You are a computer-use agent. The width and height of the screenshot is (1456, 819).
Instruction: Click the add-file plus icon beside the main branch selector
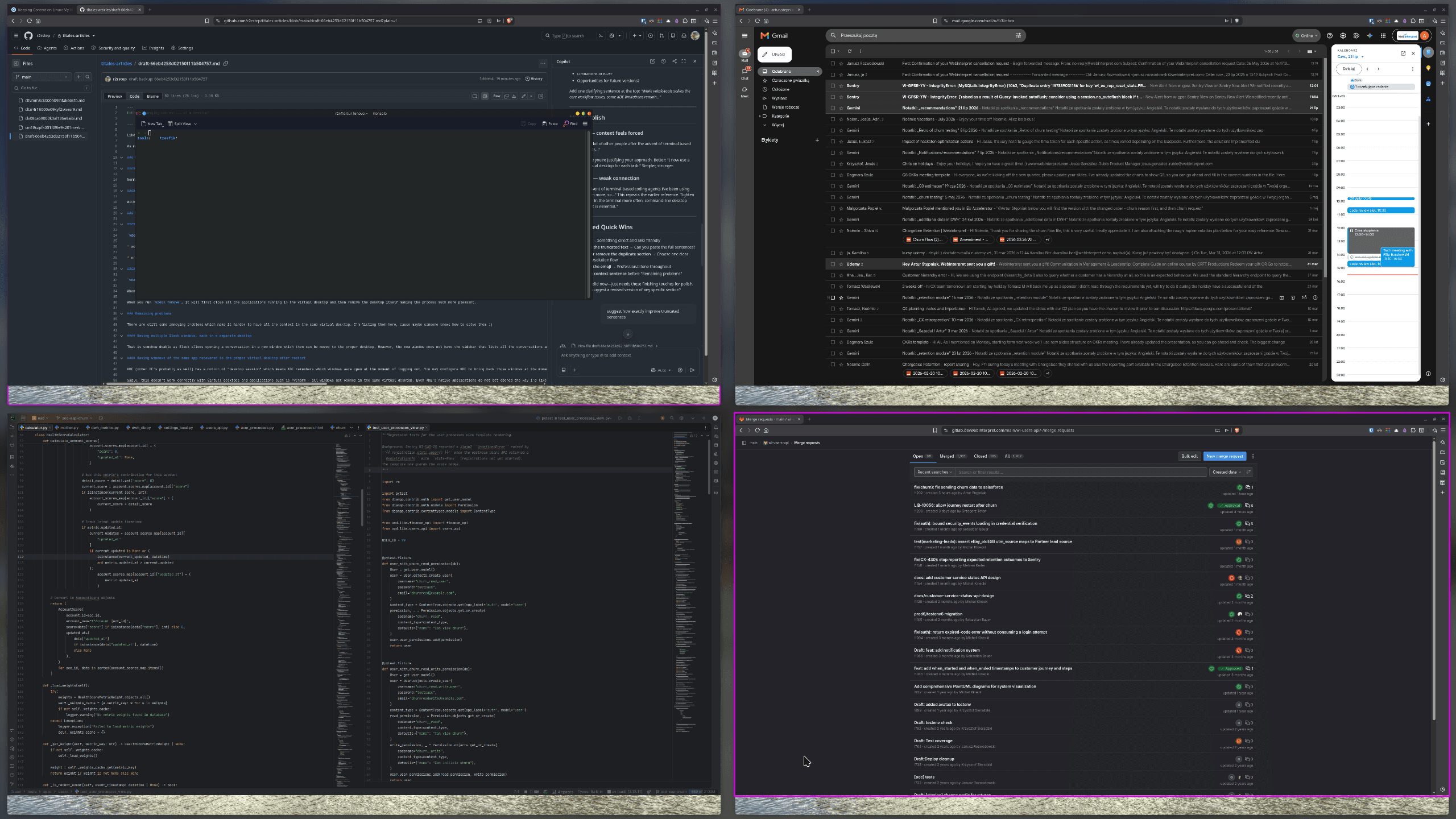pyautogui.click(x=78, y=77)
